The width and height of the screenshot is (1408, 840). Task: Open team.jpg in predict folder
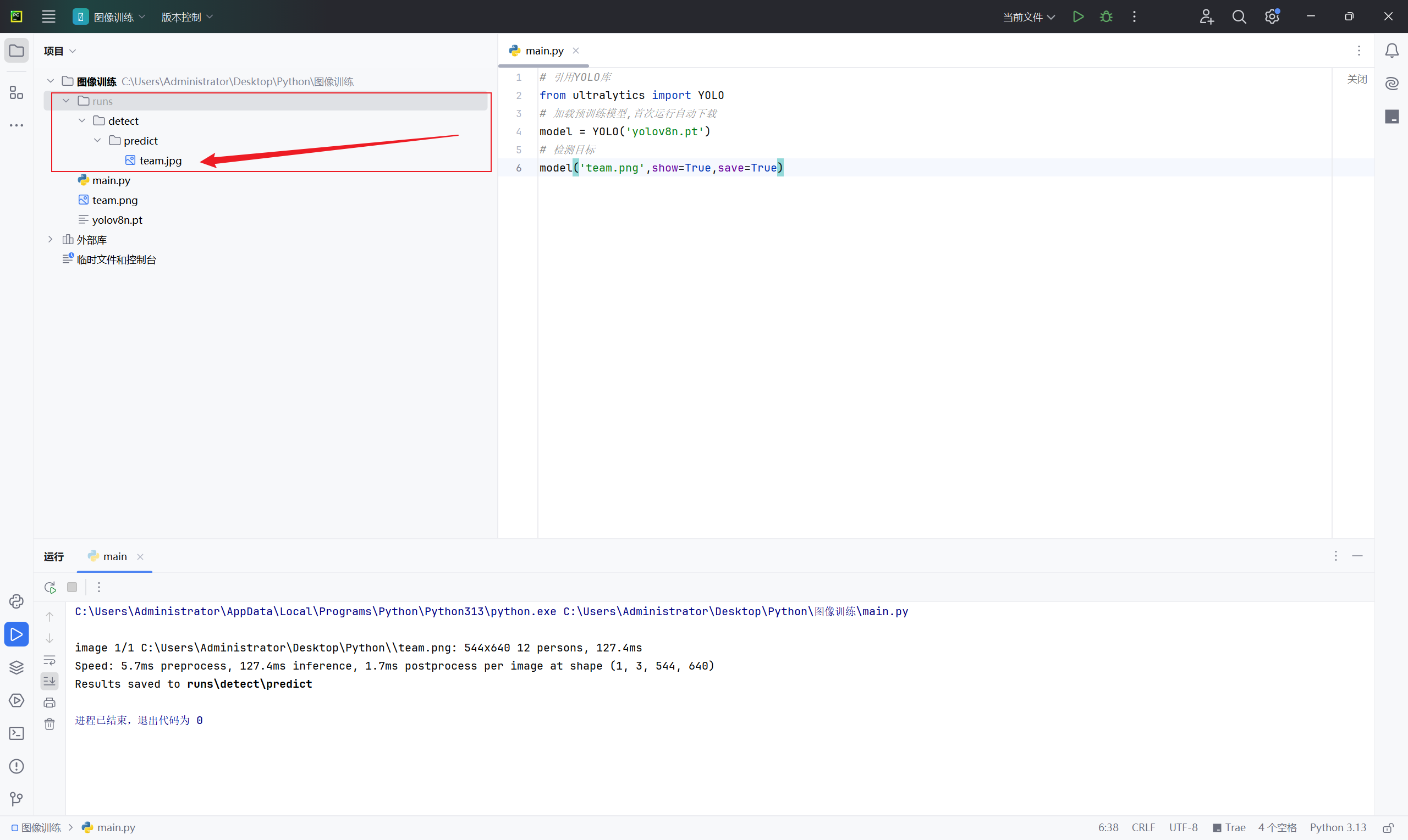160,161
